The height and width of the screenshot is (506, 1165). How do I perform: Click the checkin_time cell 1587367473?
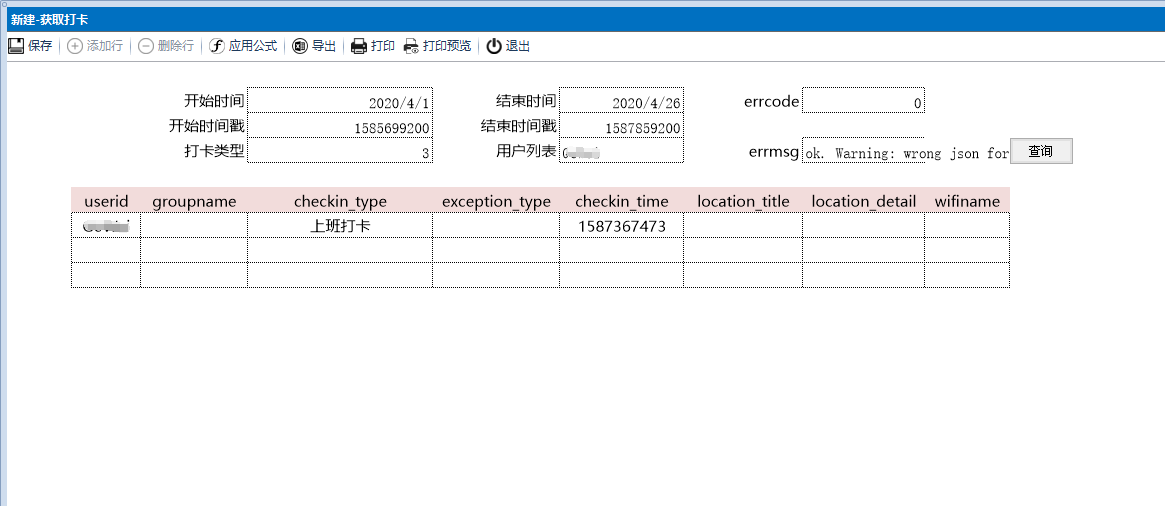coord(621,226)
